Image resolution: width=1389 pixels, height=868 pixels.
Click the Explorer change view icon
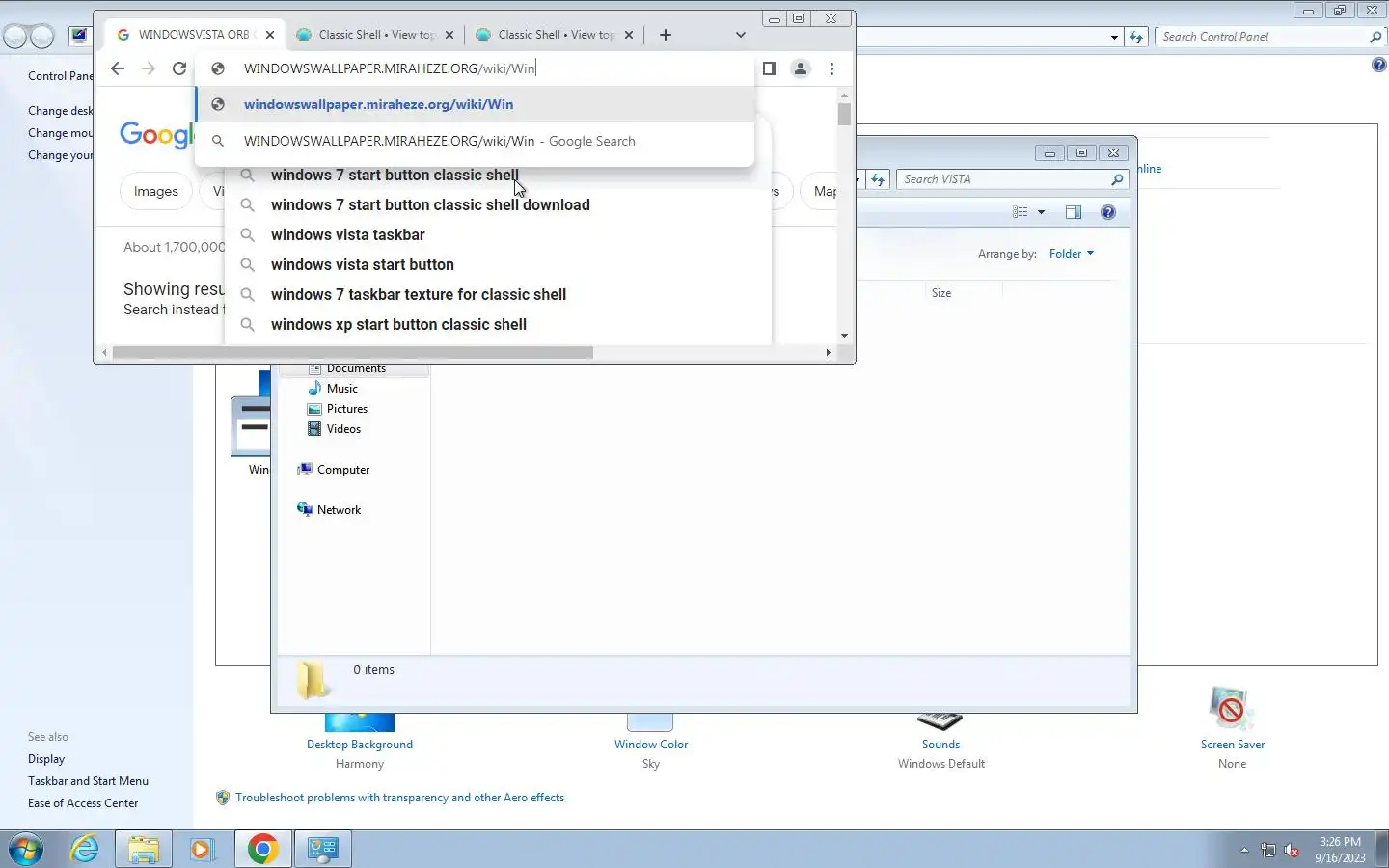coord(1020,212)
